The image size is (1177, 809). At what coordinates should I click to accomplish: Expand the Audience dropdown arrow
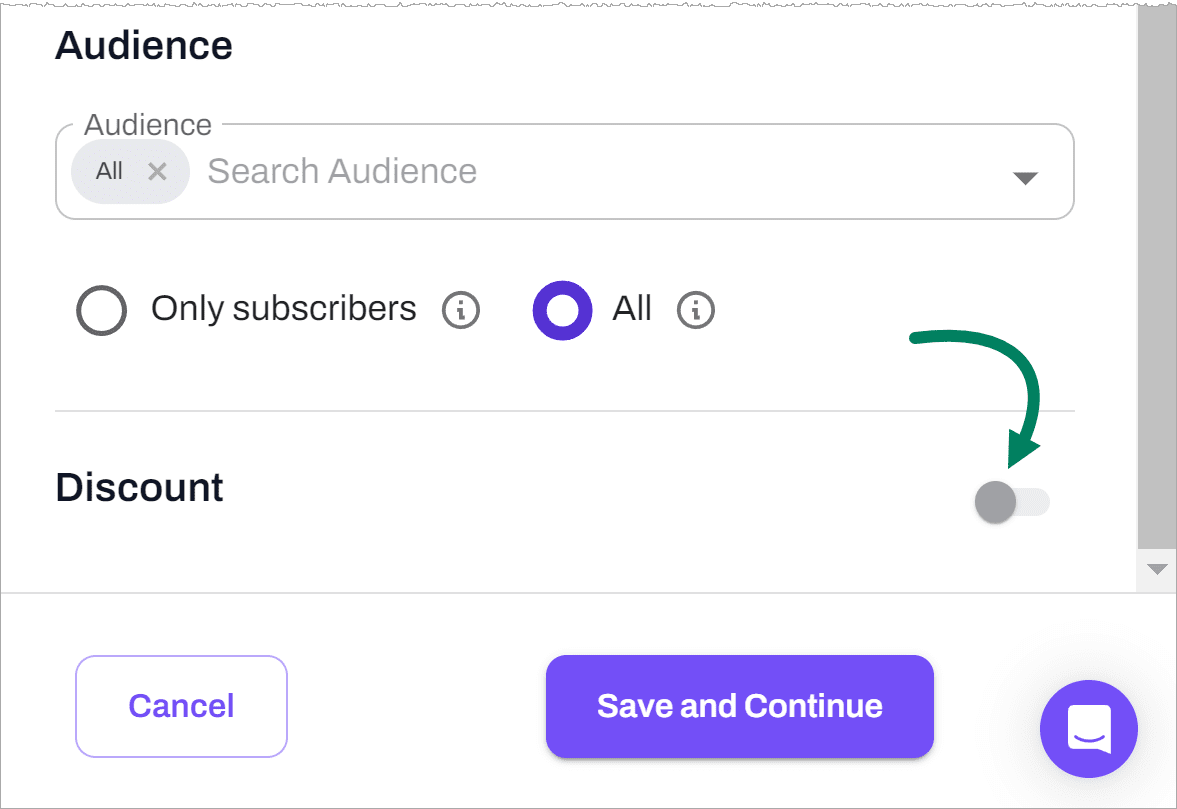pos(1025,178)
